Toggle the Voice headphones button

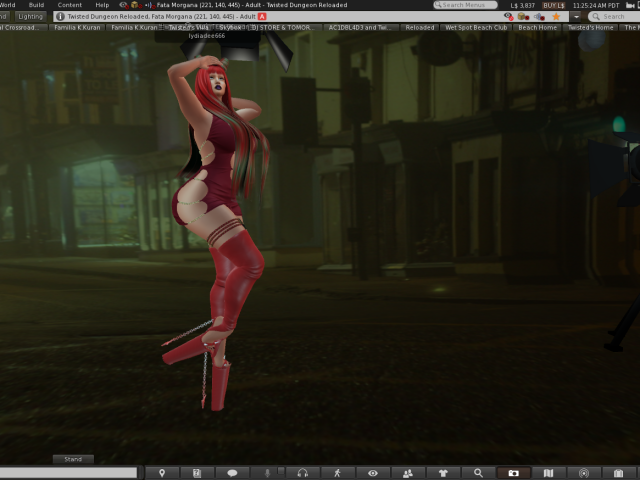click(x=302, y=473)
